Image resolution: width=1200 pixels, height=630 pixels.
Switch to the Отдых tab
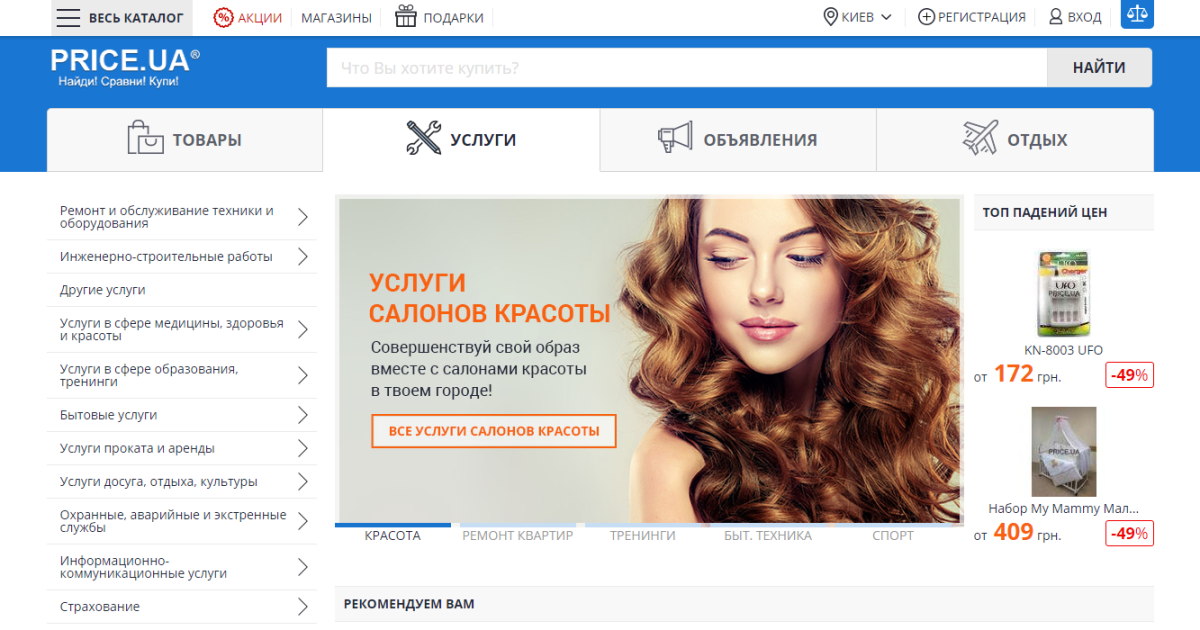point(1015,140)
